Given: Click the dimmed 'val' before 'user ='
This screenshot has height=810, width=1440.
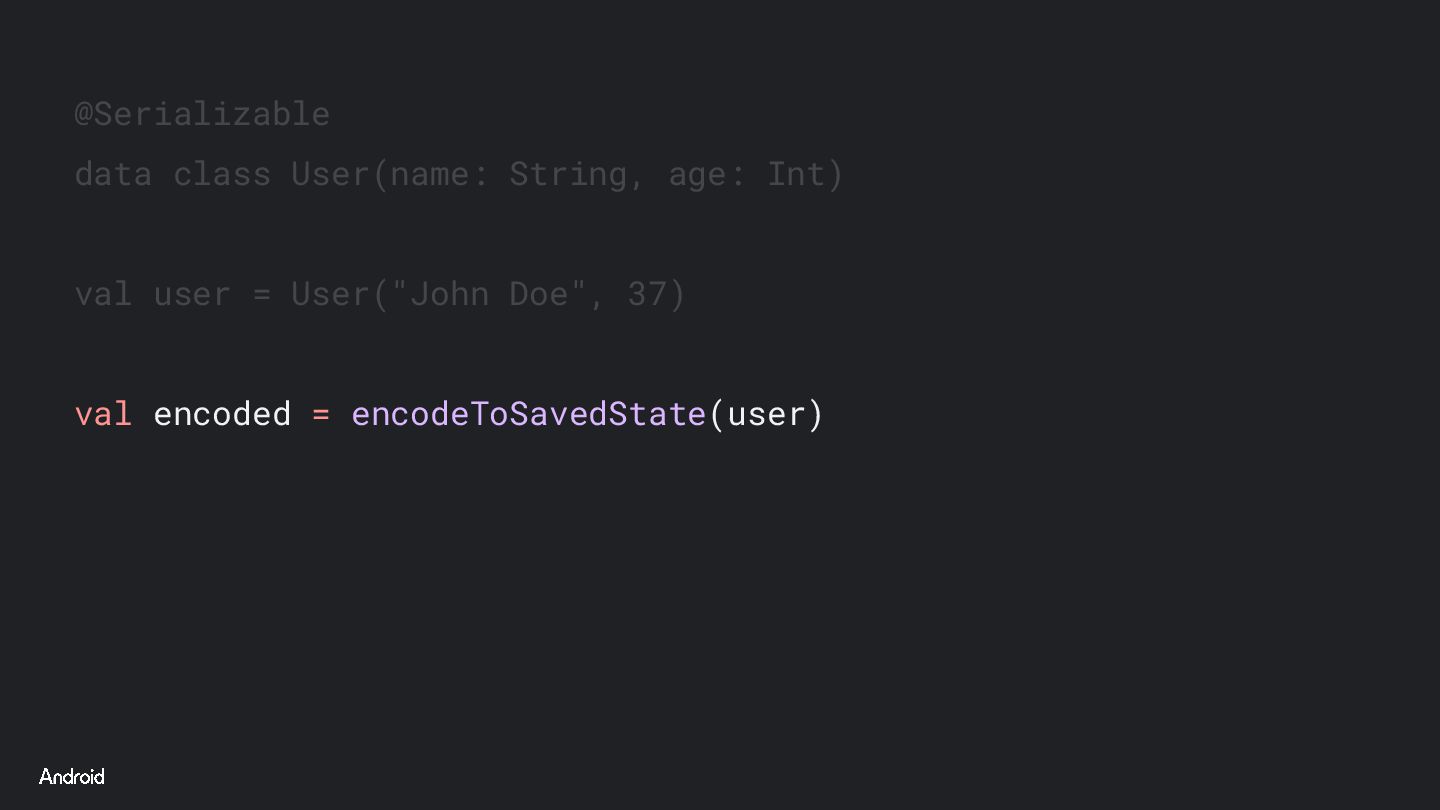Looking at the screenshot, I should [103, 294].
